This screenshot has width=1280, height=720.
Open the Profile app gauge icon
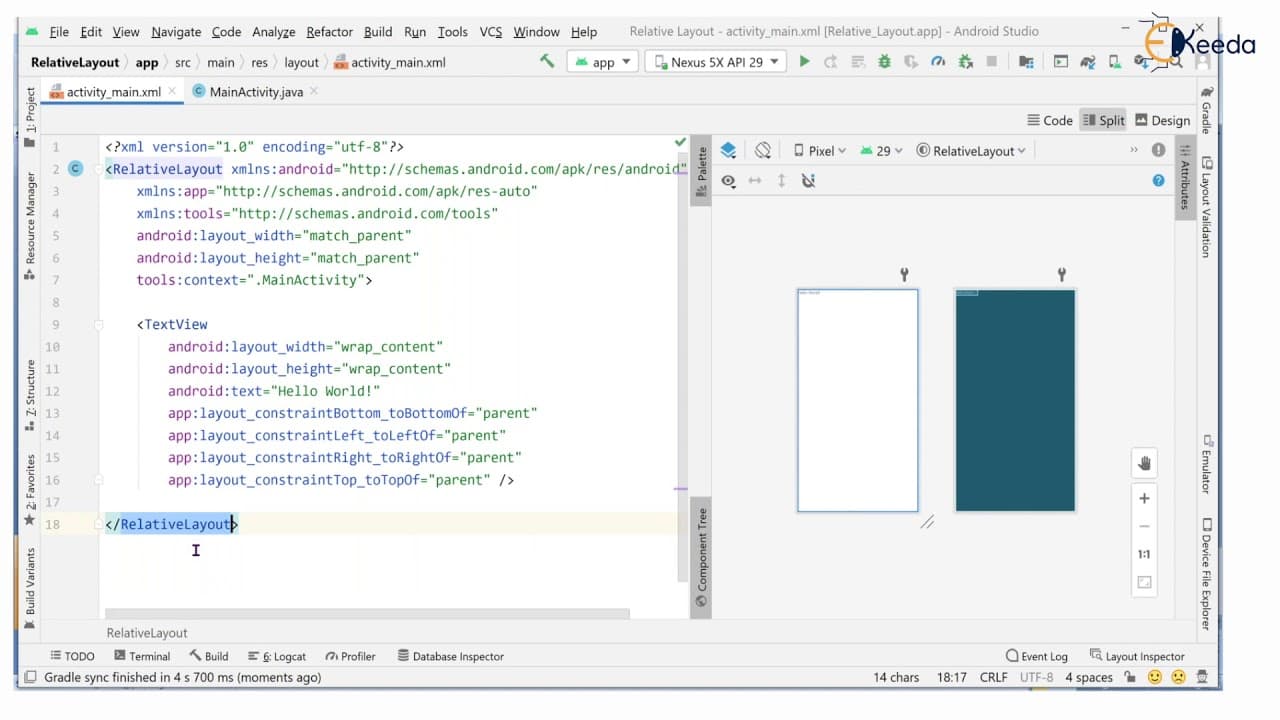[937, 62]
